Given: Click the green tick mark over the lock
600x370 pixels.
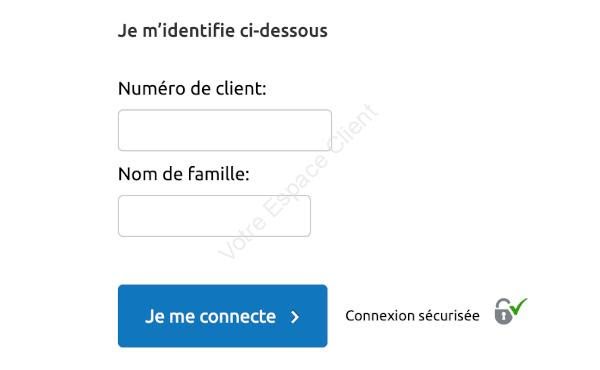Looking at the screenshot, I should pos(519,306).
